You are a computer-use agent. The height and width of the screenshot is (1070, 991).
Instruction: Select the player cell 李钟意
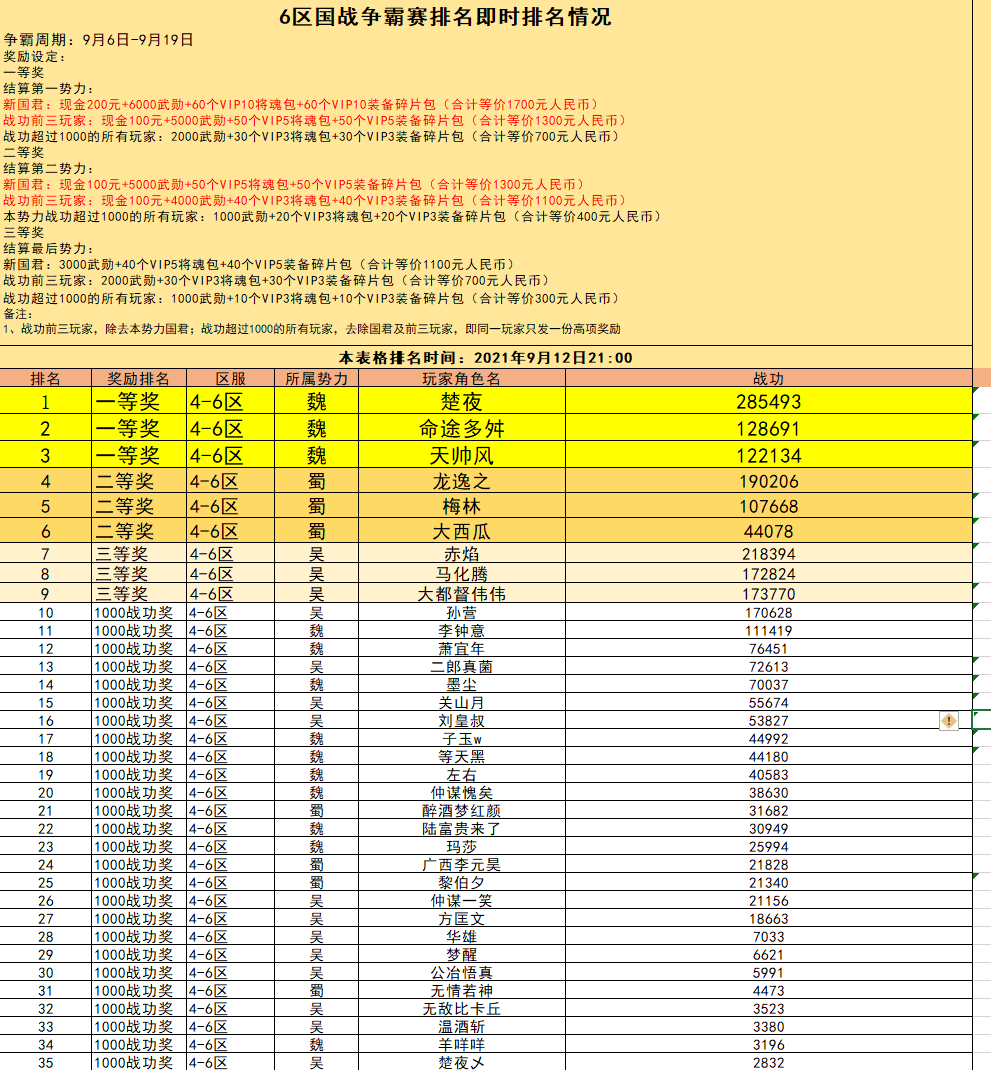pos(462,631)
